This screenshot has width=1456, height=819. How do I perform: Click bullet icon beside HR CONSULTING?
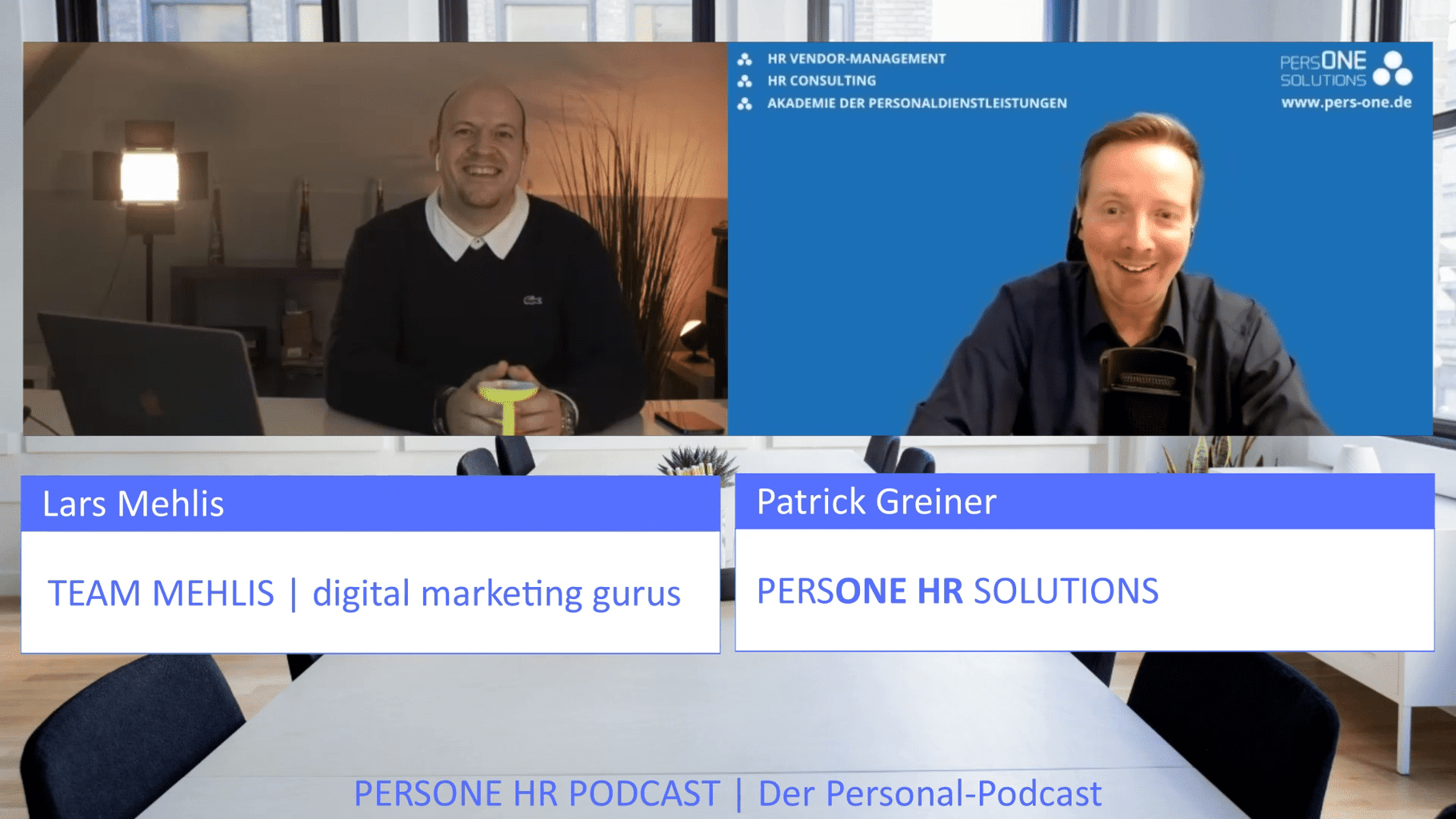tap(745, 81)
